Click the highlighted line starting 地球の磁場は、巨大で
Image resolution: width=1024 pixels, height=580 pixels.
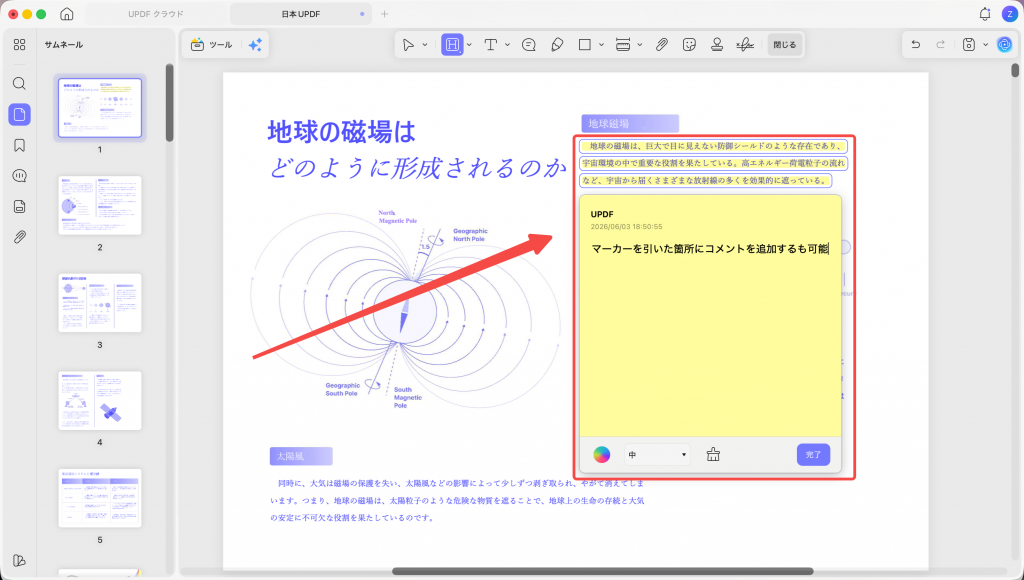714,146
